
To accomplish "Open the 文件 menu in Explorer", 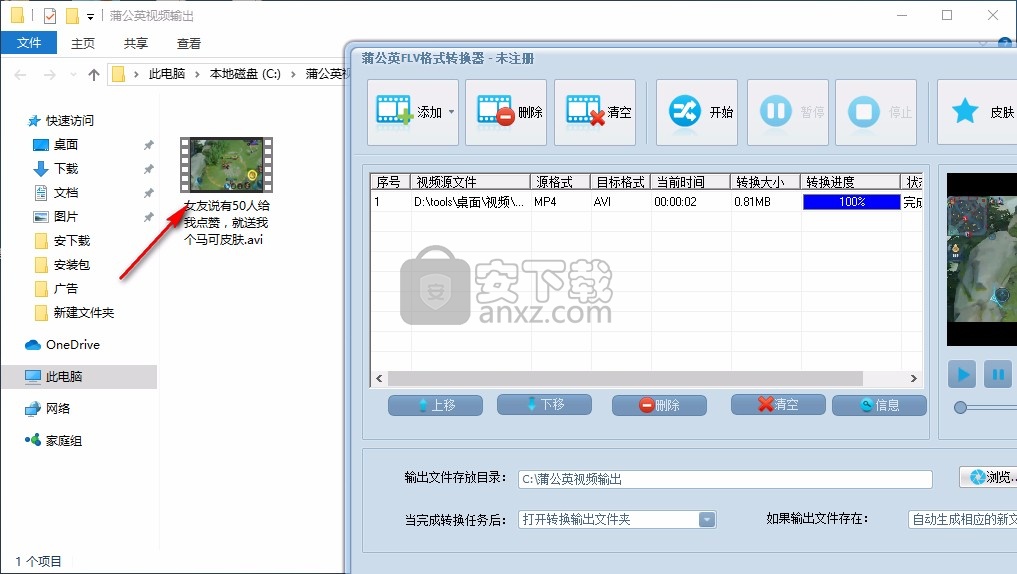I will pos(29,43).
